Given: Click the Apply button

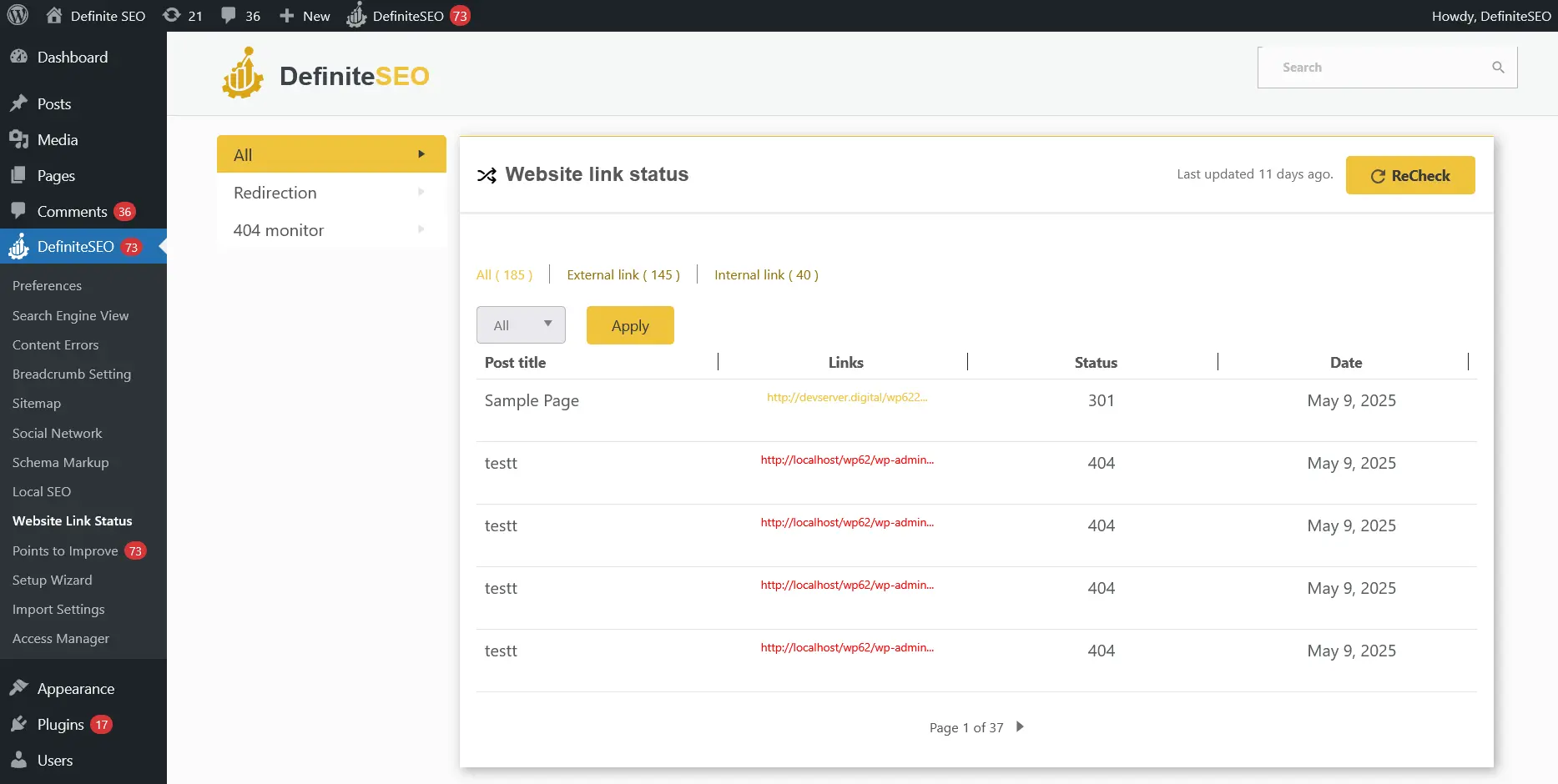Looking at the screenshot, I should pos(630,325).
